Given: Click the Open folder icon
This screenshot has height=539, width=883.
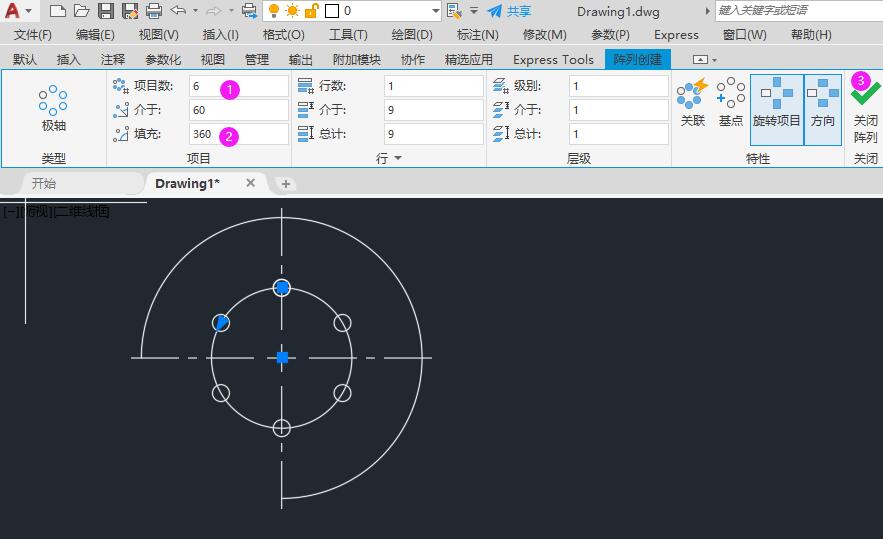Looking at the screenshot, I should pyautogui.click(x=82, y=11).
